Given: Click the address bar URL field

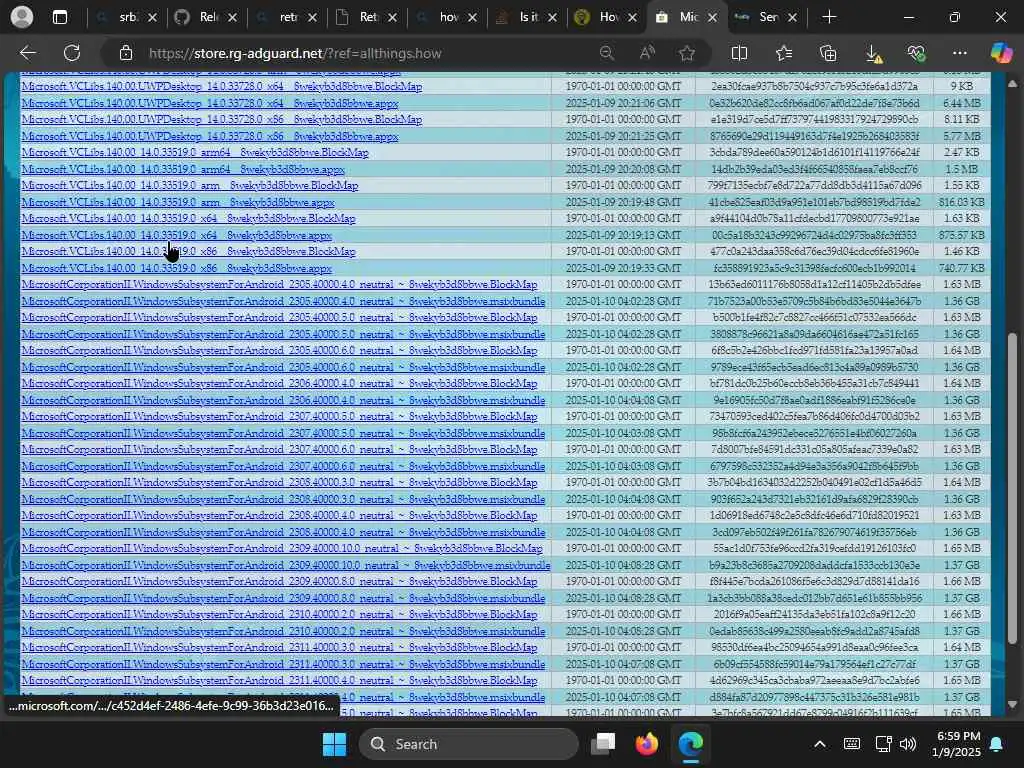Looking at the screenshot, I should tap(366, 54).
